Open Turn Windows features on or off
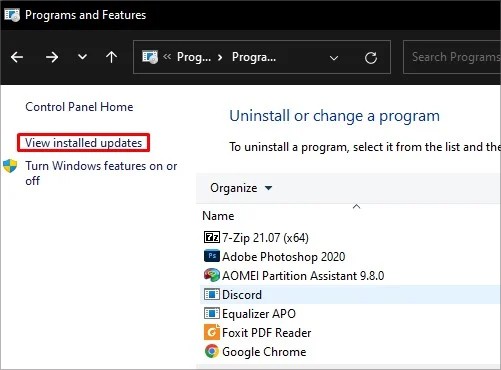This screenshot has width=501, height=370. point(101,173)
